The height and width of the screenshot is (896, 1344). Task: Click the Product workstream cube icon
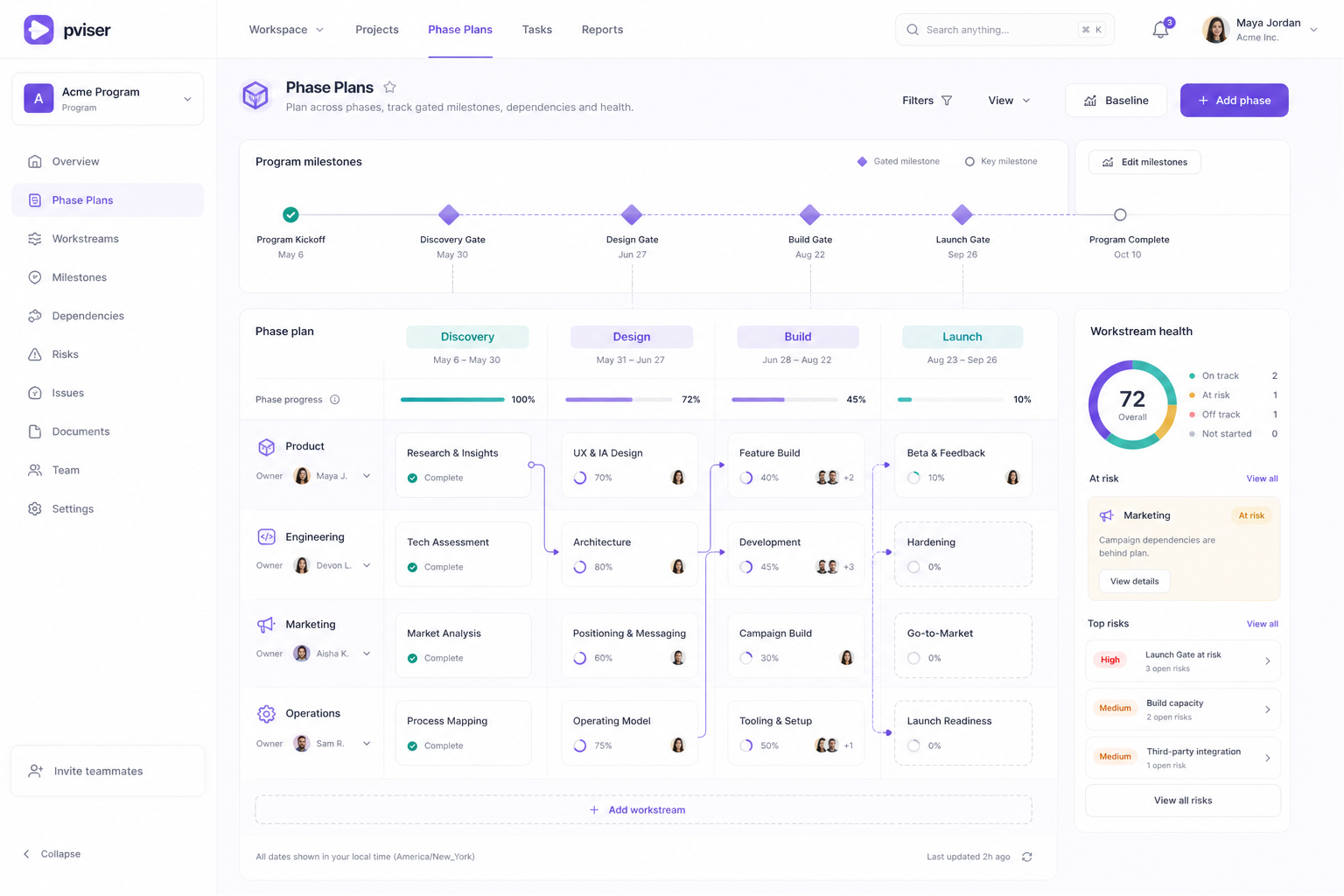[267, 447]
